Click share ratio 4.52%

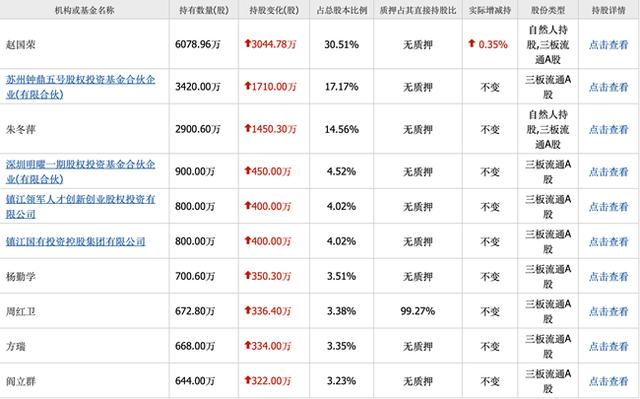342,171
